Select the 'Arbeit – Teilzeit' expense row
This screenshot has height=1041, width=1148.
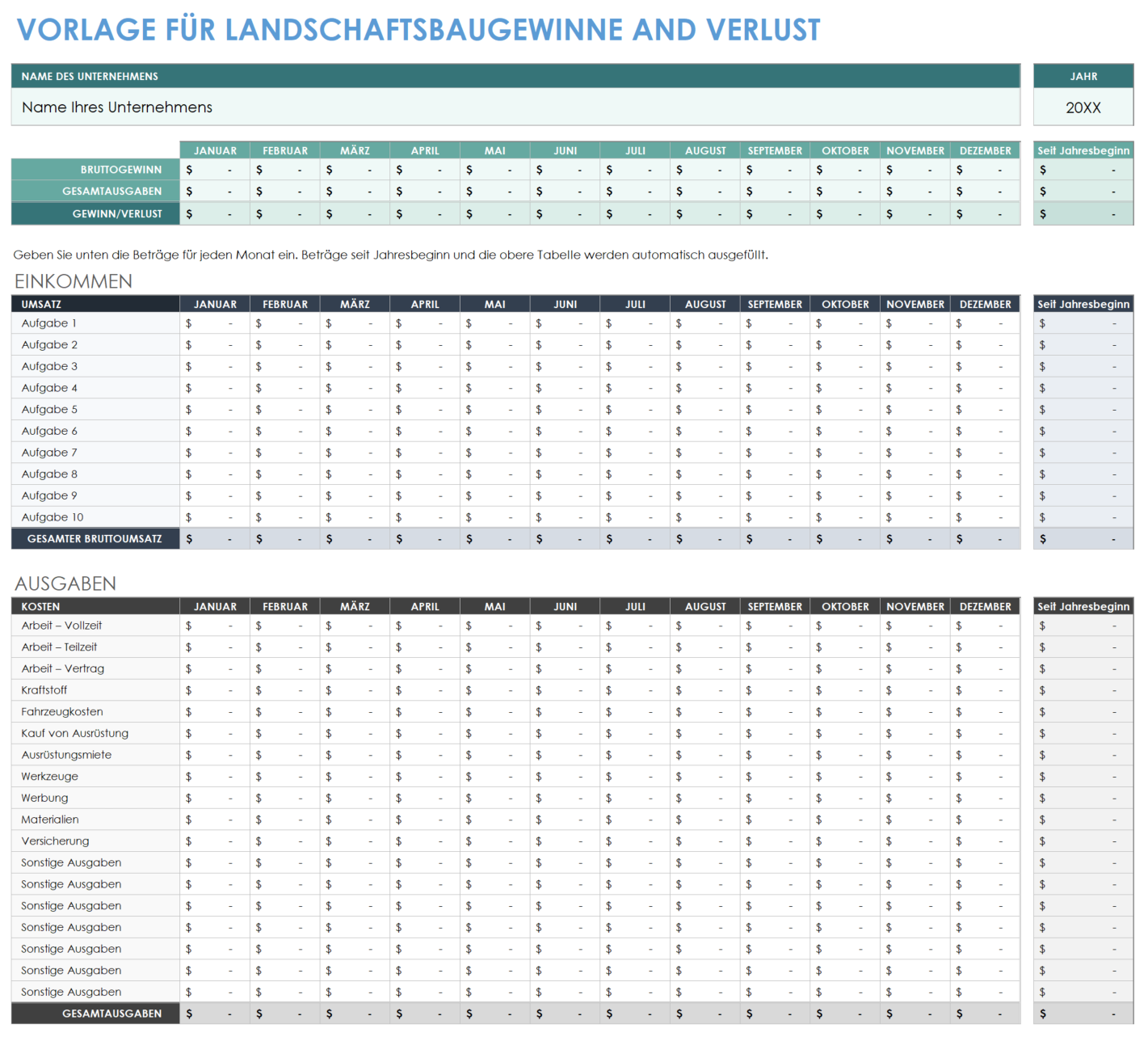(x=95, y=647)
